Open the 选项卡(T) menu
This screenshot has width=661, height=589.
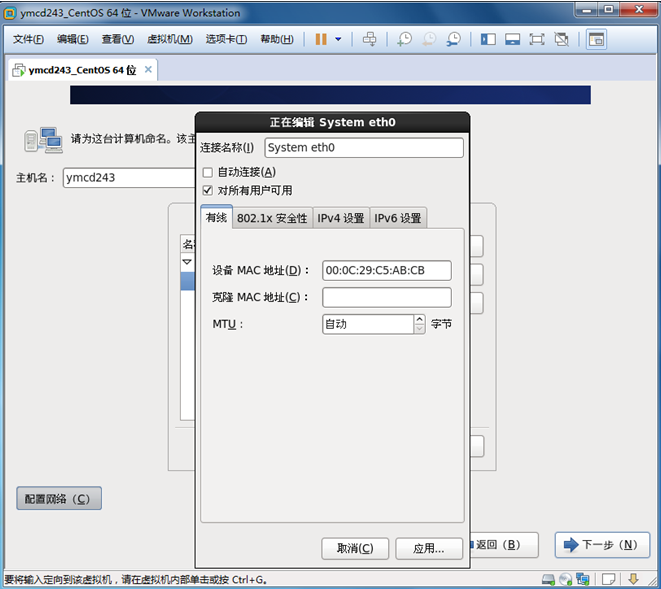tap(226, 39)
